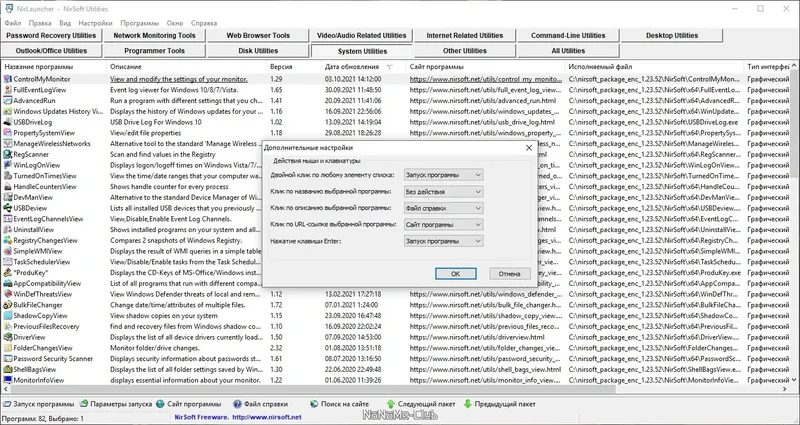Switch to Network Monitoring Tools tab
This screenshot has width=800, height=425.
coord(155,36)
